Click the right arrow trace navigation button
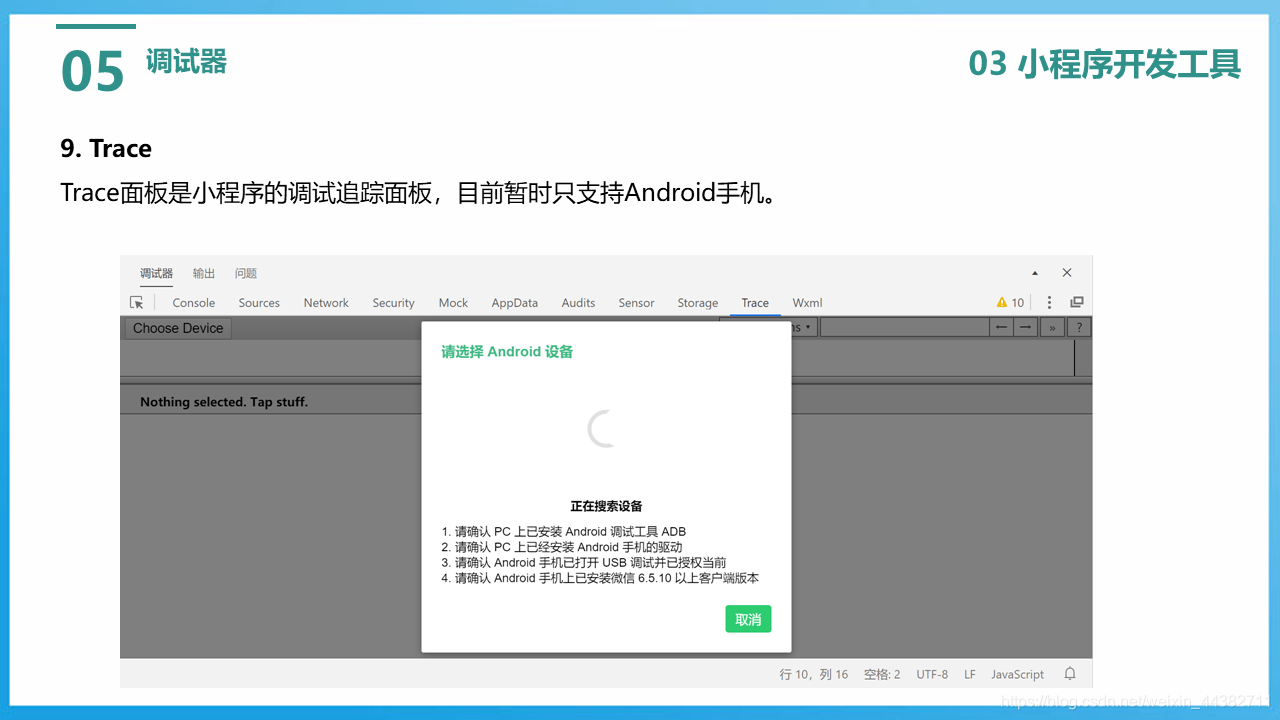The height and width of the screenshot is (720, 1280). (x=1025, y=327)
